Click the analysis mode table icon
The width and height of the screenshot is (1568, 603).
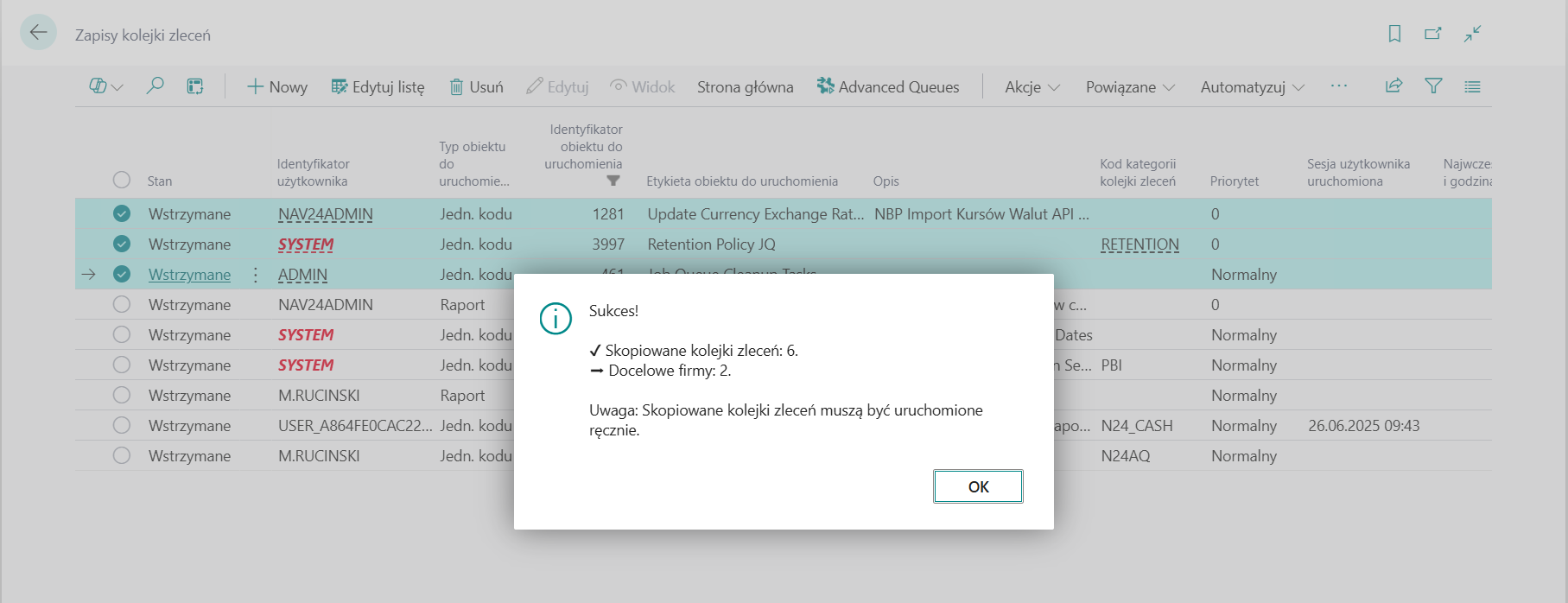[x=195, y=86]
